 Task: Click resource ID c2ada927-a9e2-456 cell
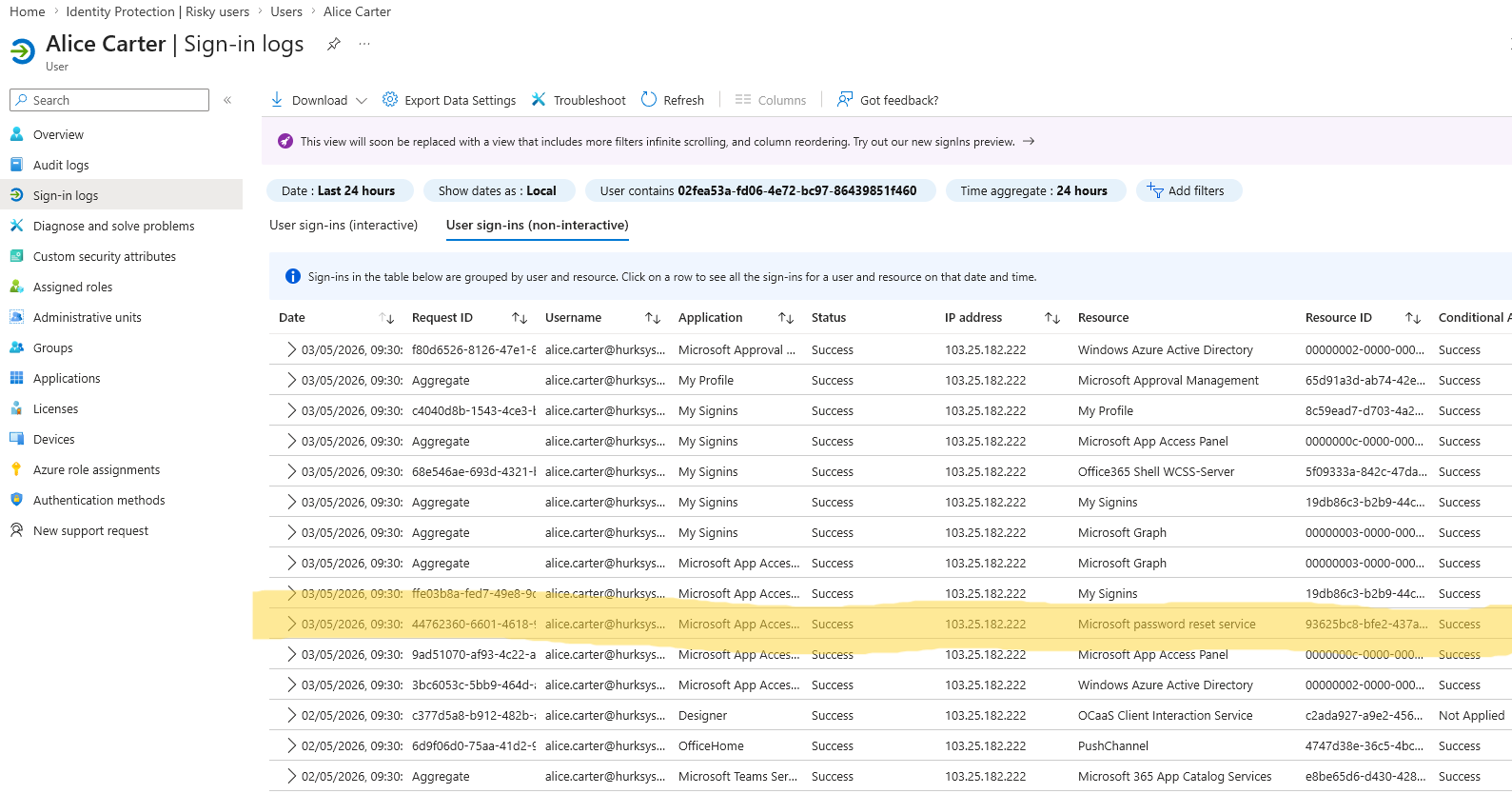click(1365, 715)
